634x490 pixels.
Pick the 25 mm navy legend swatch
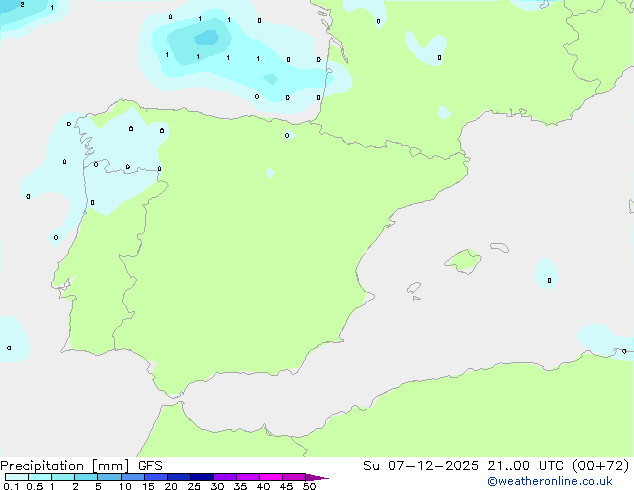[x=202, y=477]
